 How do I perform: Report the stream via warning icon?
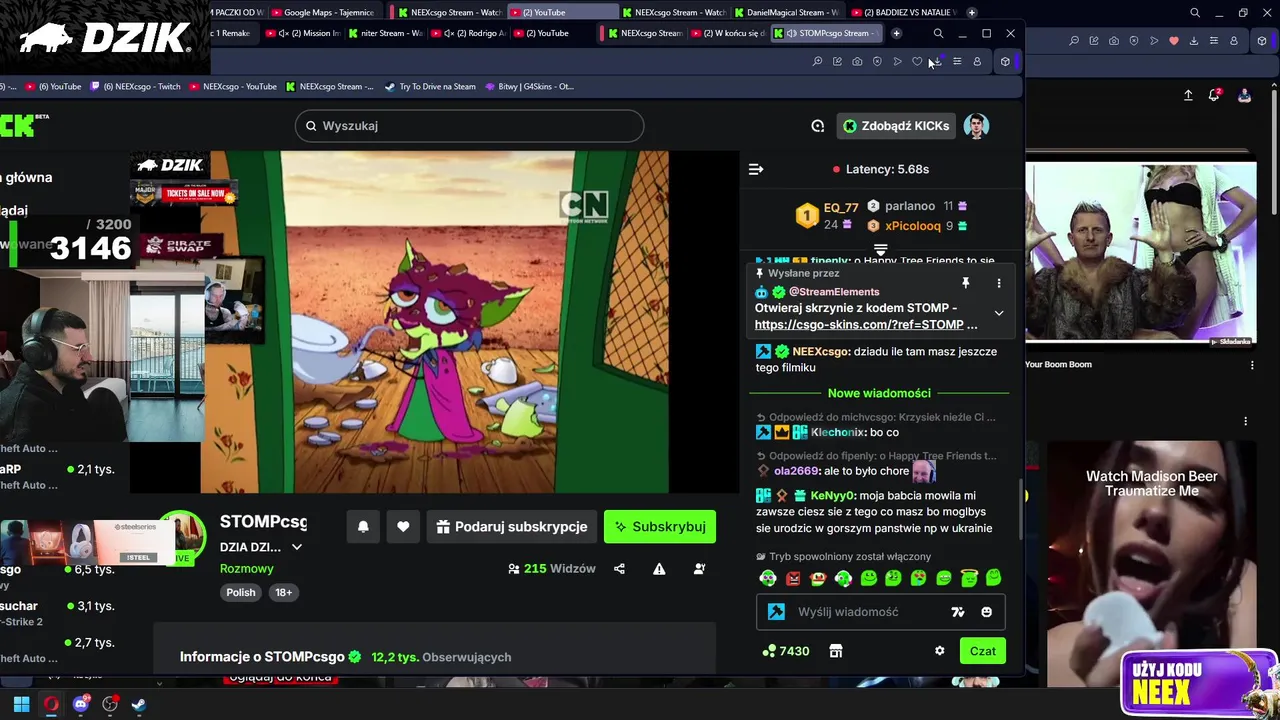[659, 569]
